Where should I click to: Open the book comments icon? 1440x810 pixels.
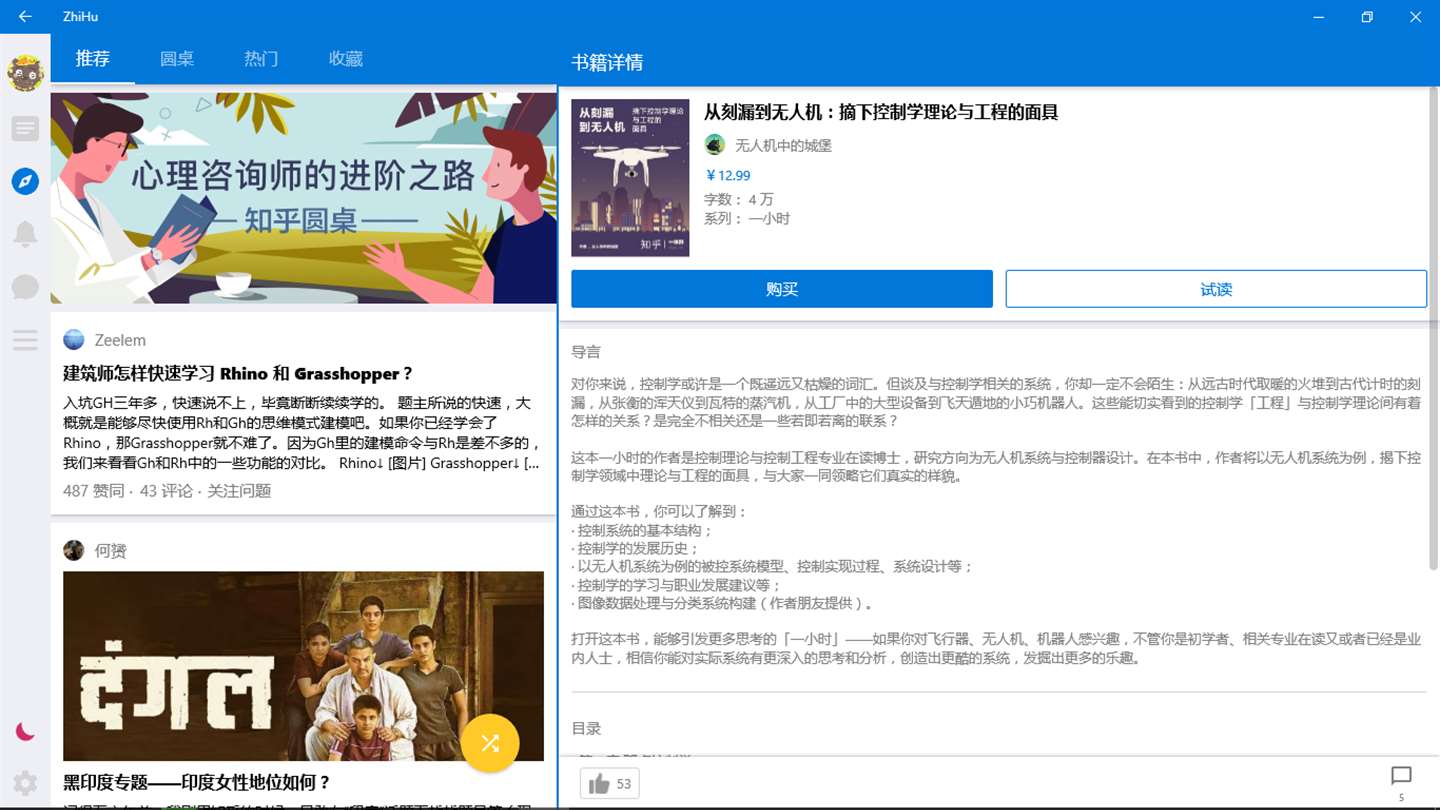pyautogui.click(x=1401, y=776)
